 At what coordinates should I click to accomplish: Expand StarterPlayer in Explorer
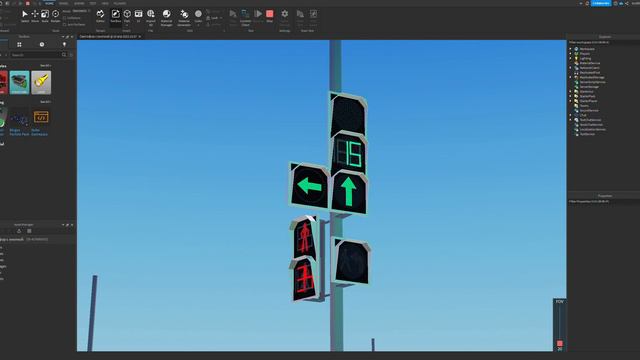click(571, 101)
